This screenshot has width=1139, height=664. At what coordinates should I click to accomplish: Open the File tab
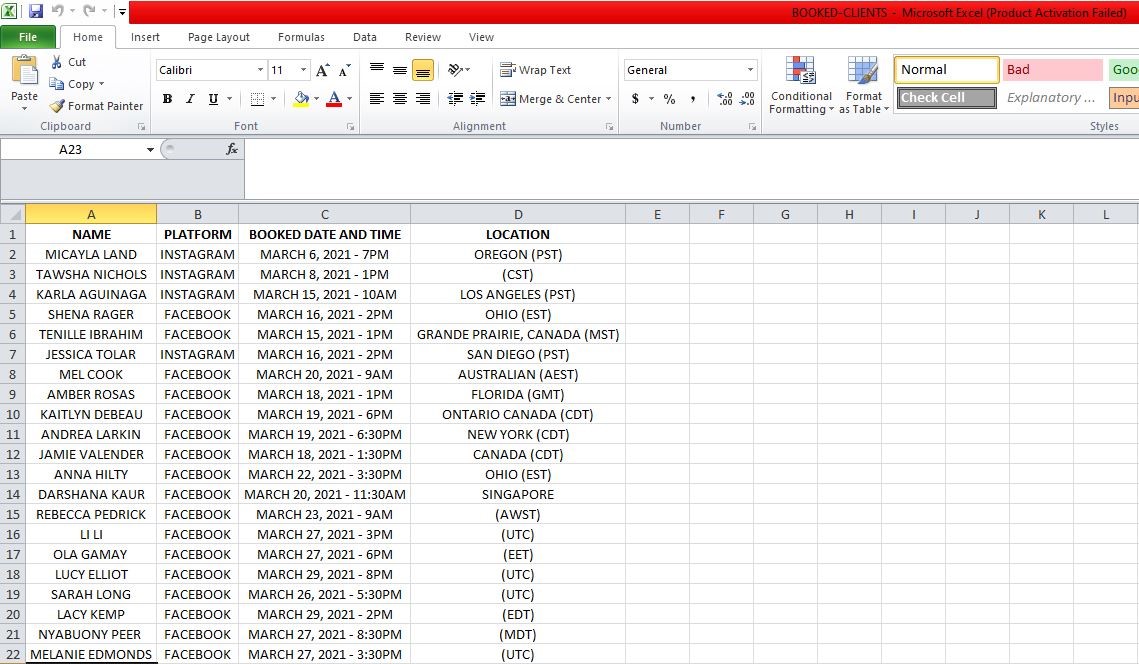(x=28, y=37)
